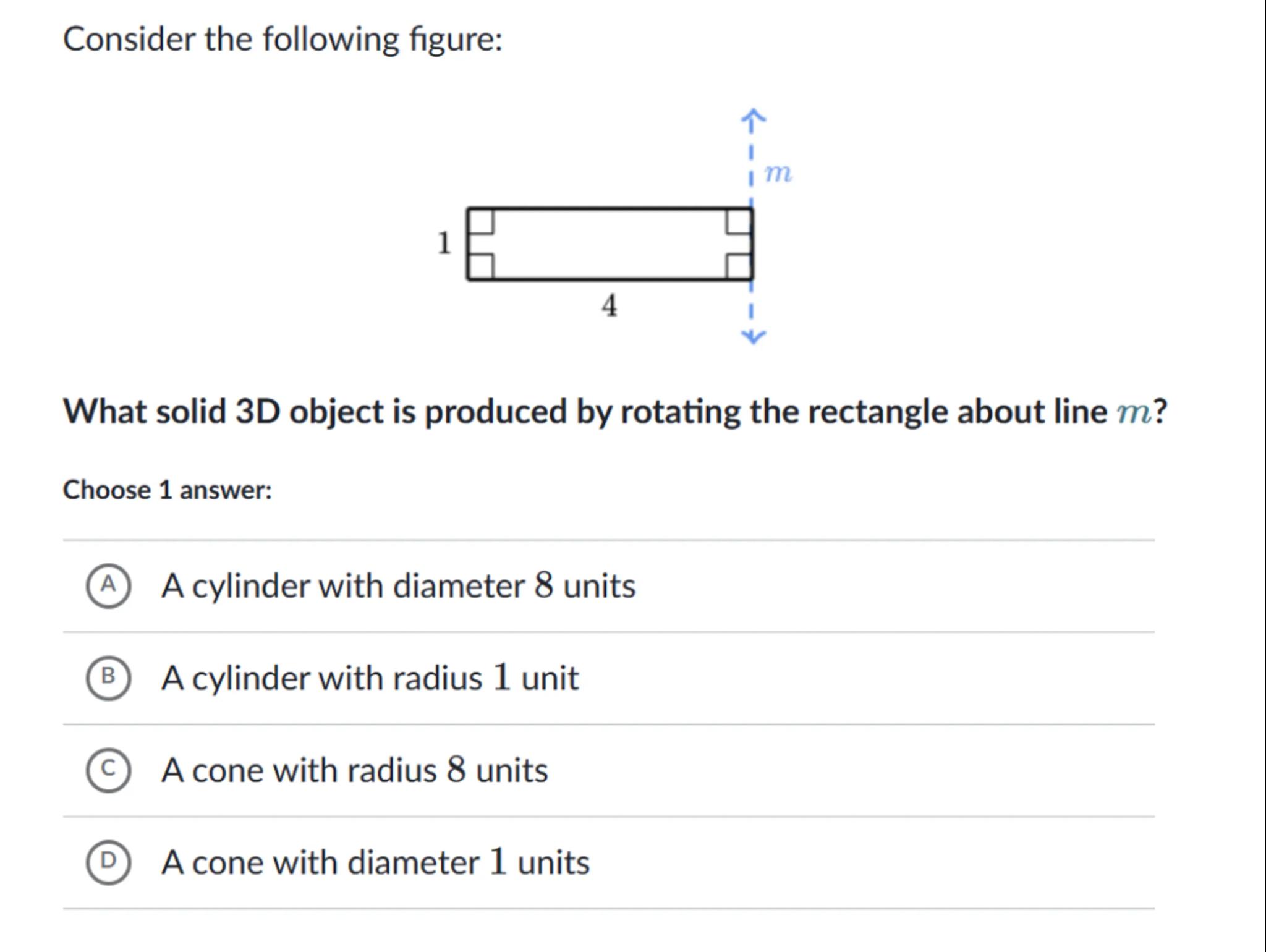
Task: Click the blue "m" label beside dashed line
Action: pyautogui.click(x=778, y=173)
